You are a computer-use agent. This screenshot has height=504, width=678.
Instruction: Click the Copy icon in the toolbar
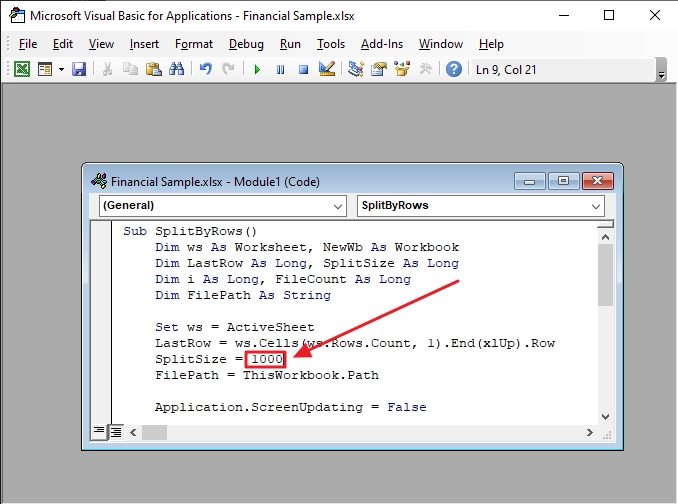click(130, 69)
